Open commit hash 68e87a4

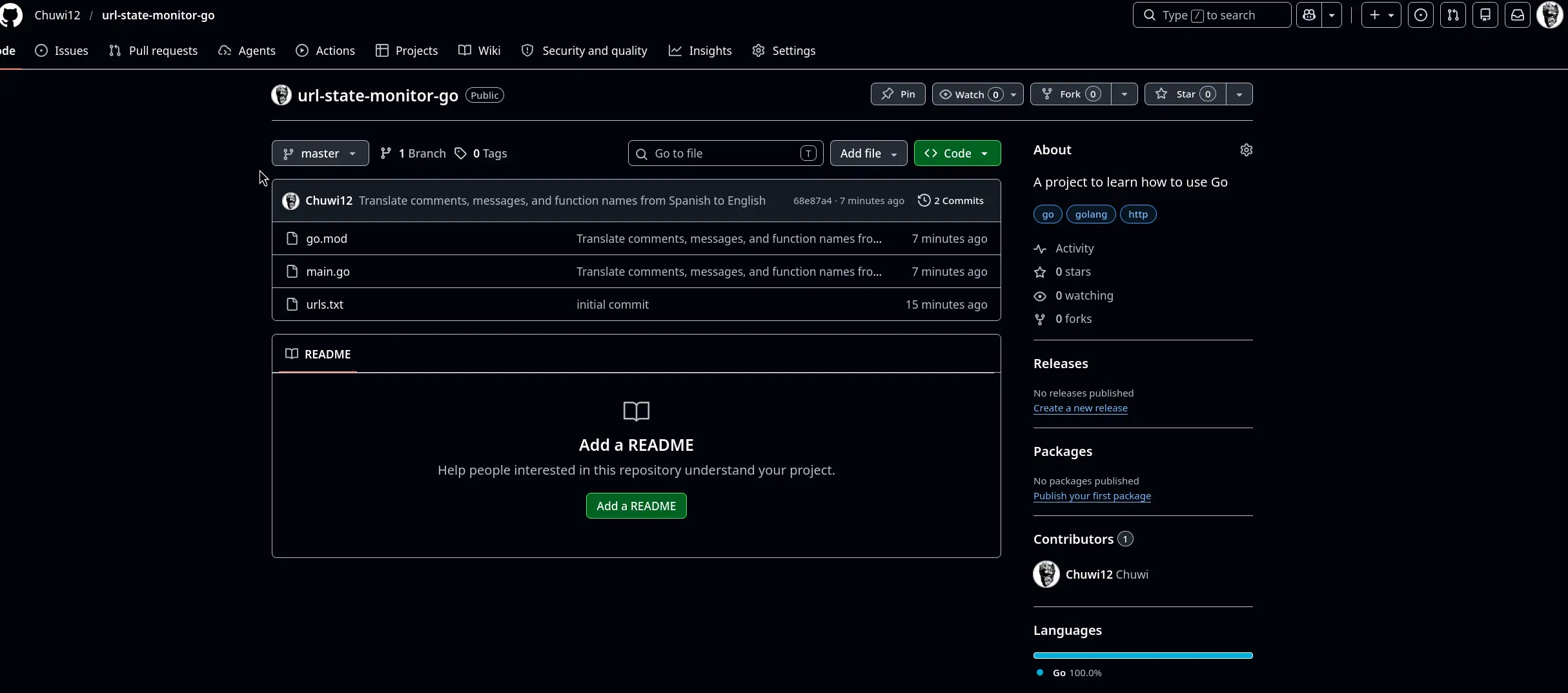812,201
